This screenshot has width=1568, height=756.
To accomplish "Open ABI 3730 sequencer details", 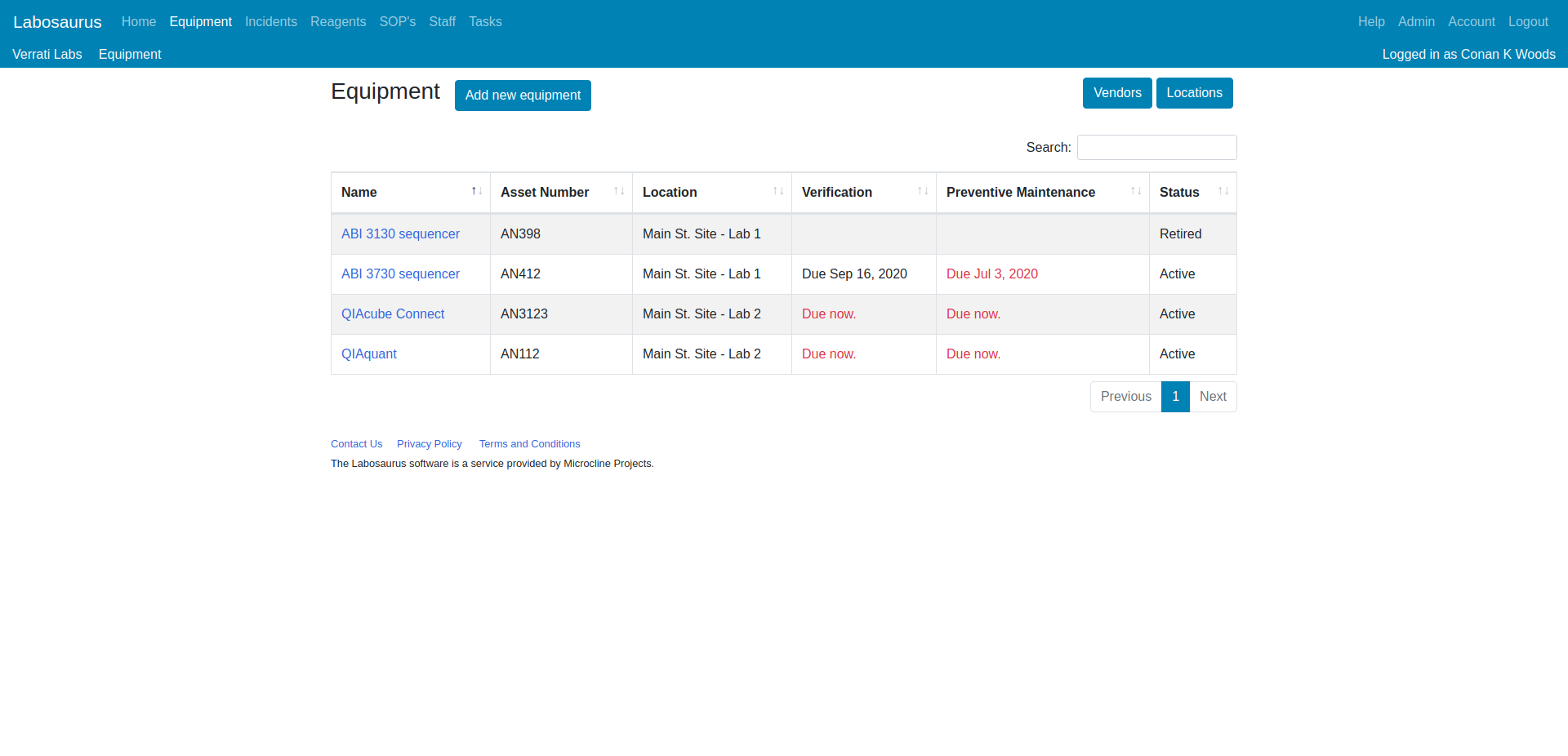I will [x=400, y=274].
